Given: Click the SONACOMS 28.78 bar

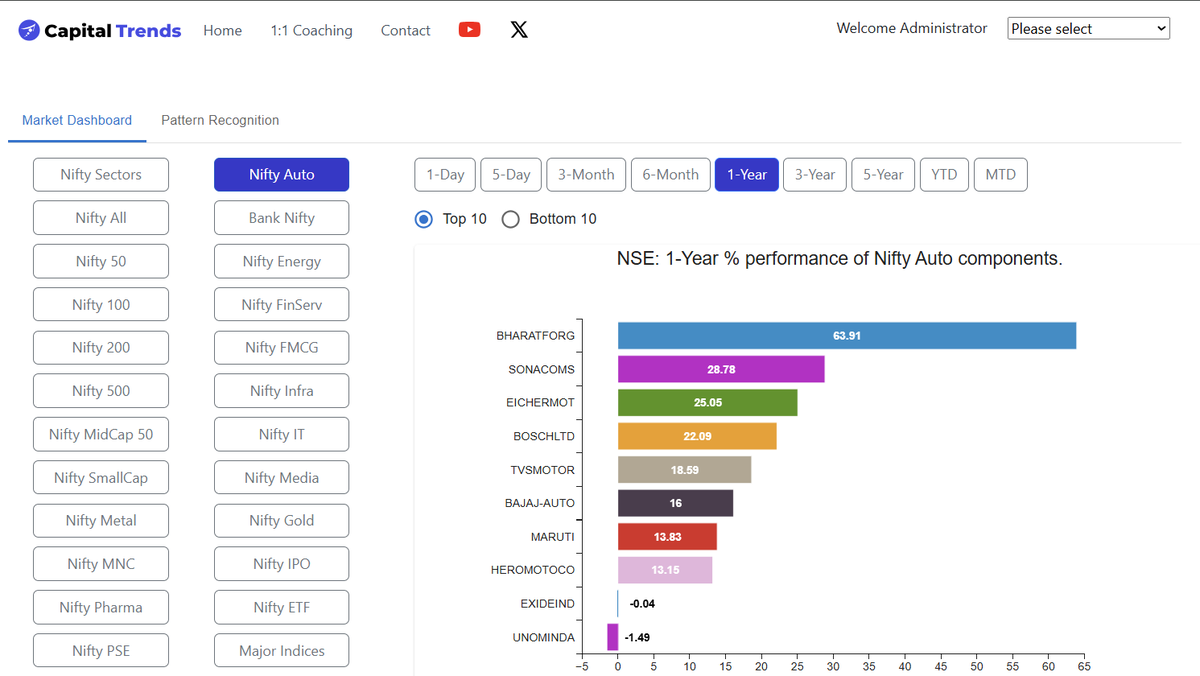Looking at the screenshot, I should (721, 369).
